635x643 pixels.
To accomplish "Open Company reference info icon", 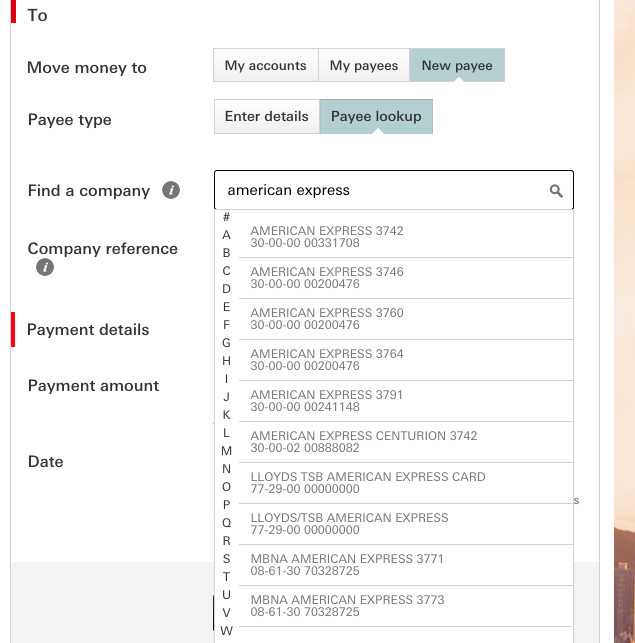I will click(x=45, y=267).
